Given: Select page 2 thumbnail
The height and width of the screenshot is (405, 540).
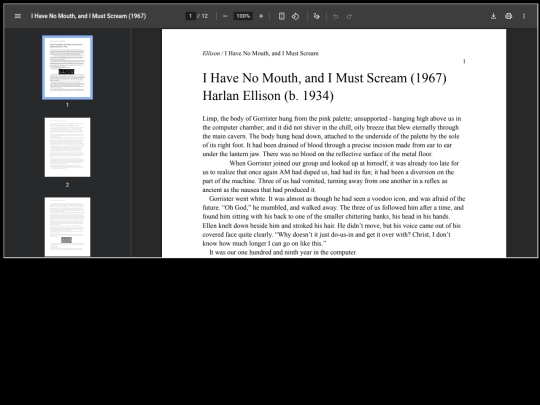Looking at the screenshot, I should (68, 147).
